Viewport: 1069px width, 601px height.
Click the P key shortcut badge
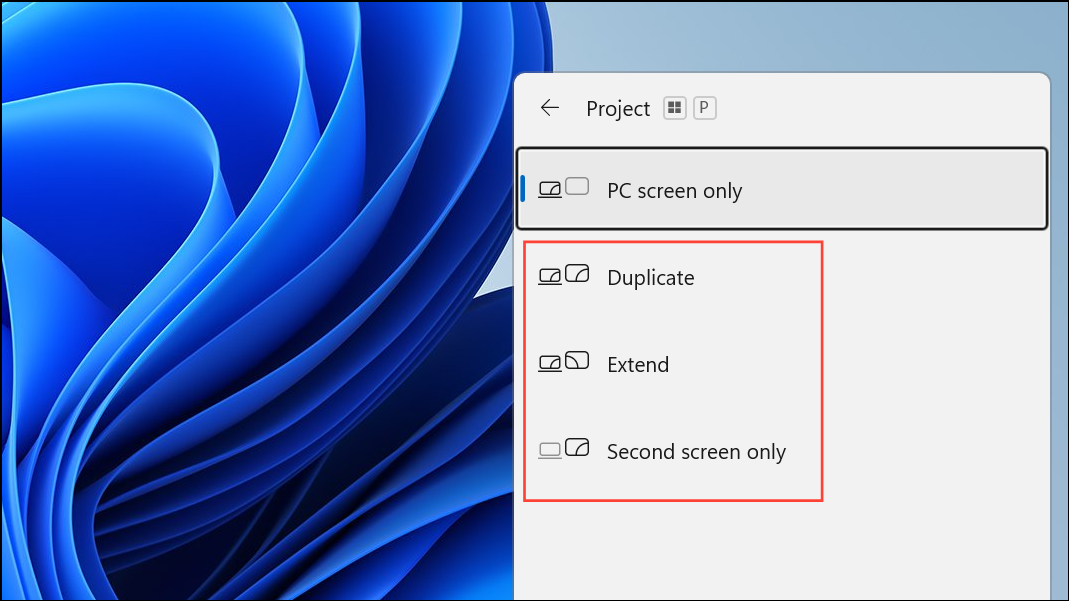704,107
